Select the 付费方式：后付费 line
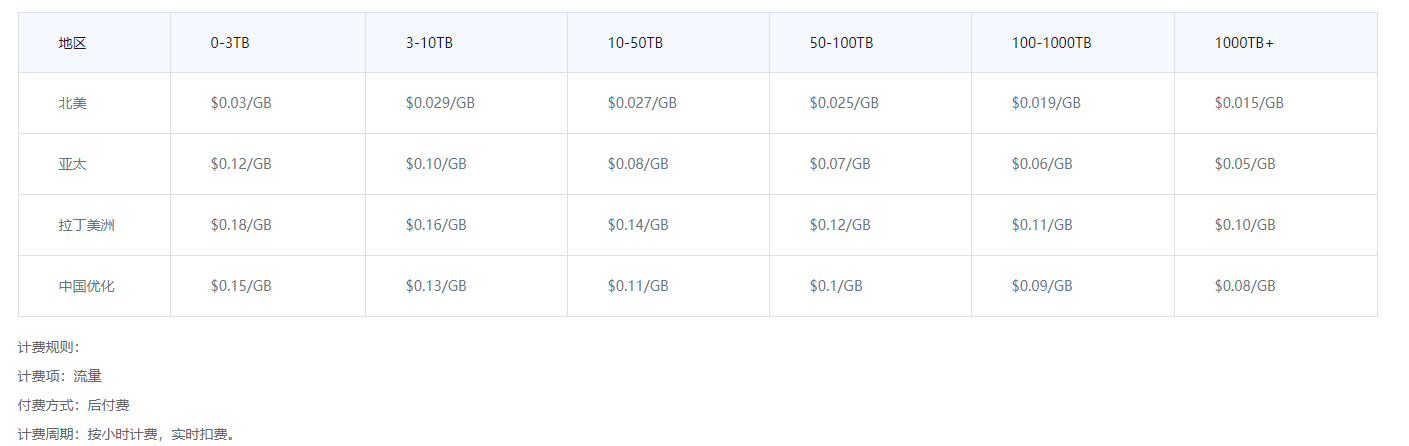This screenshot has height=446, width=1409. click(x=73, y=405)
